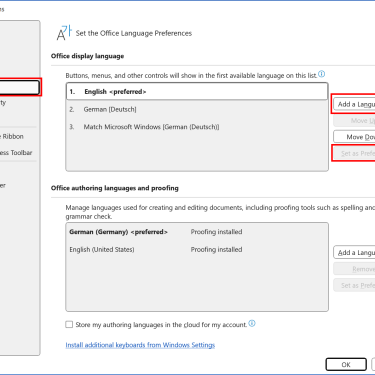Open Install additional keyboards from Windows Settings
Viewport: 375px width, 375px height.
(x=140, y=345)
